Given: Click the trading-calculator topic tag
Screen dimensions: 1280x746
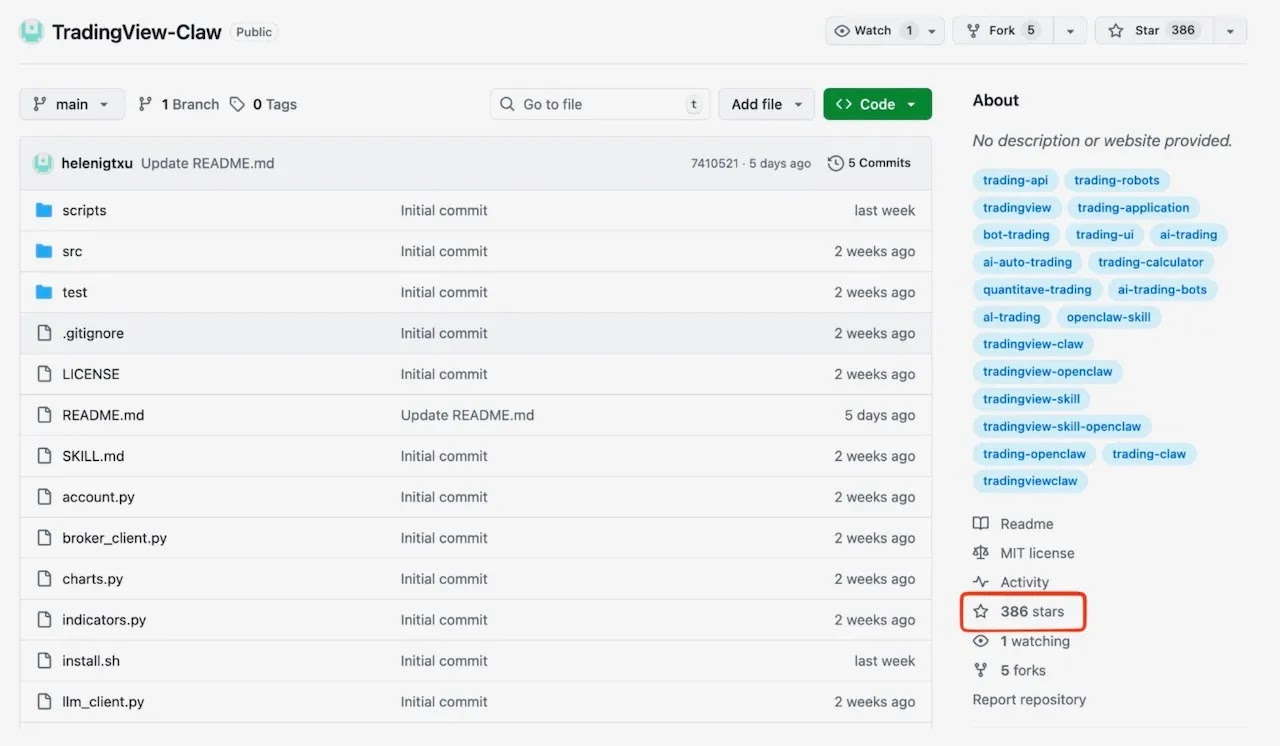Looking at the screenshot, I should 1151,262.
